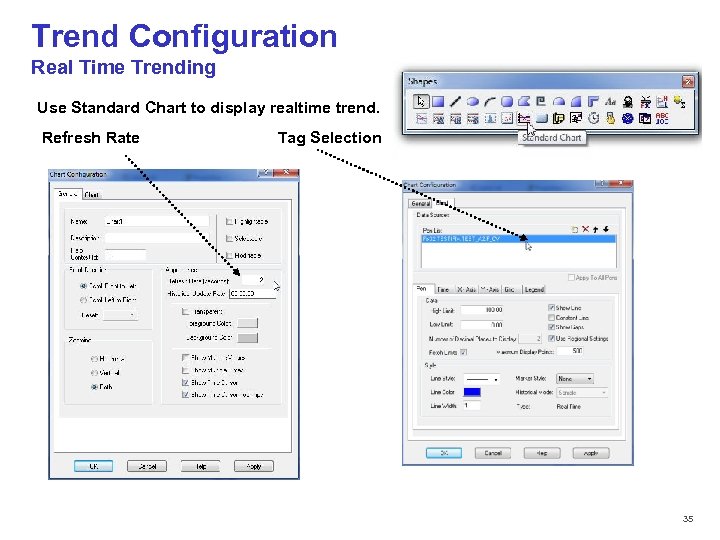This screenshot has width=720, height=540.
Task: Pick the straight Line drawing tool
Action: (455, 101)
